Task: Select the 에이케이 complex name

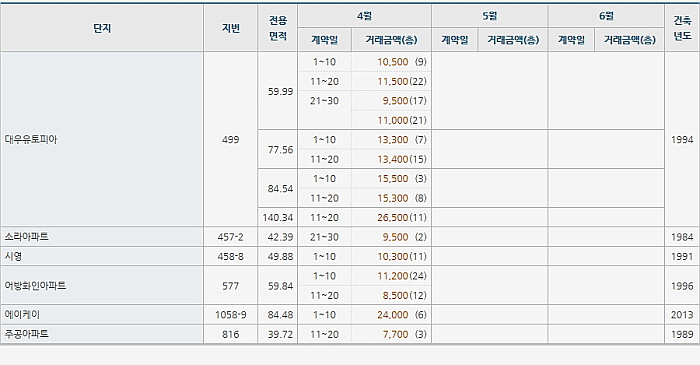Action: [x=22, y=315]
